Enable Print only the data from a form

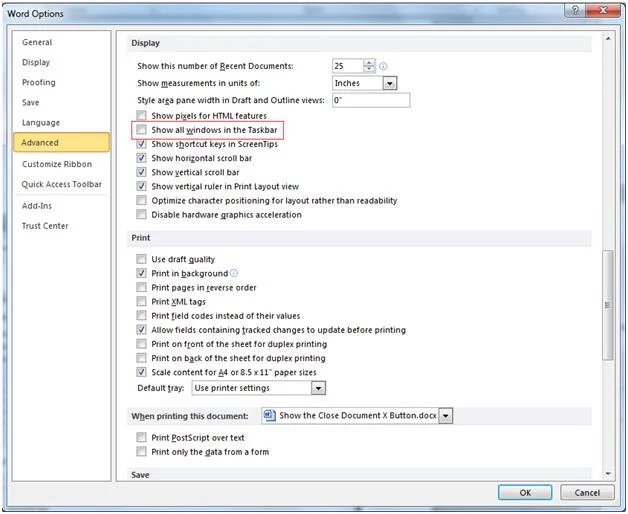(141, 452)
